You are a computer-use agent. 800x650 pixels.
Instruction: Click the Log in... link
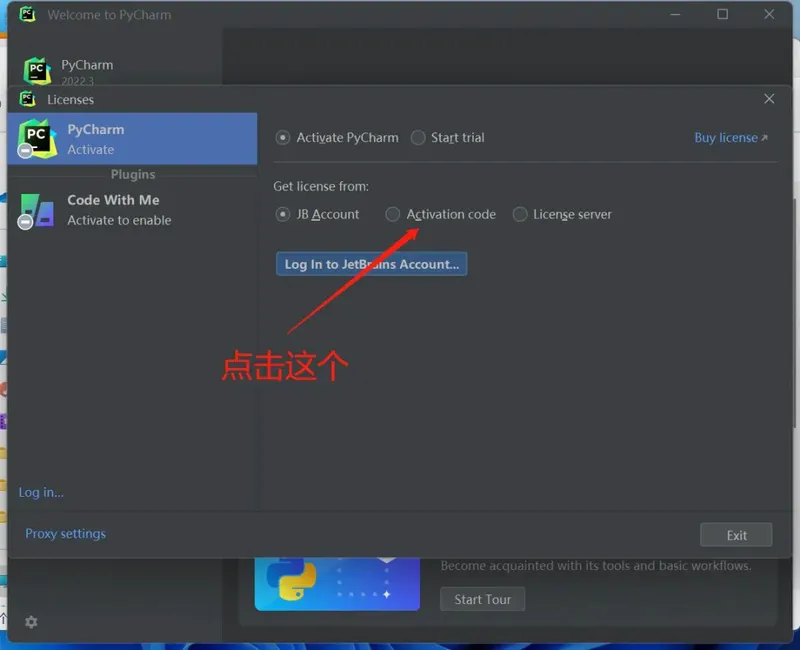click(x=41, y=492)
